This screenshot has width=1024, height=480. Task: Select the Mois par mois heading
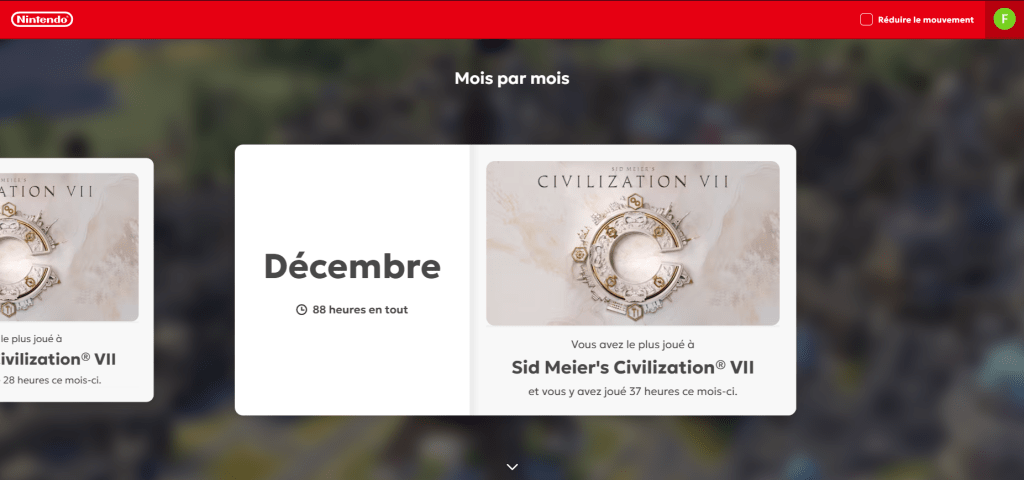pyautogui.click(x=512, y=78)
